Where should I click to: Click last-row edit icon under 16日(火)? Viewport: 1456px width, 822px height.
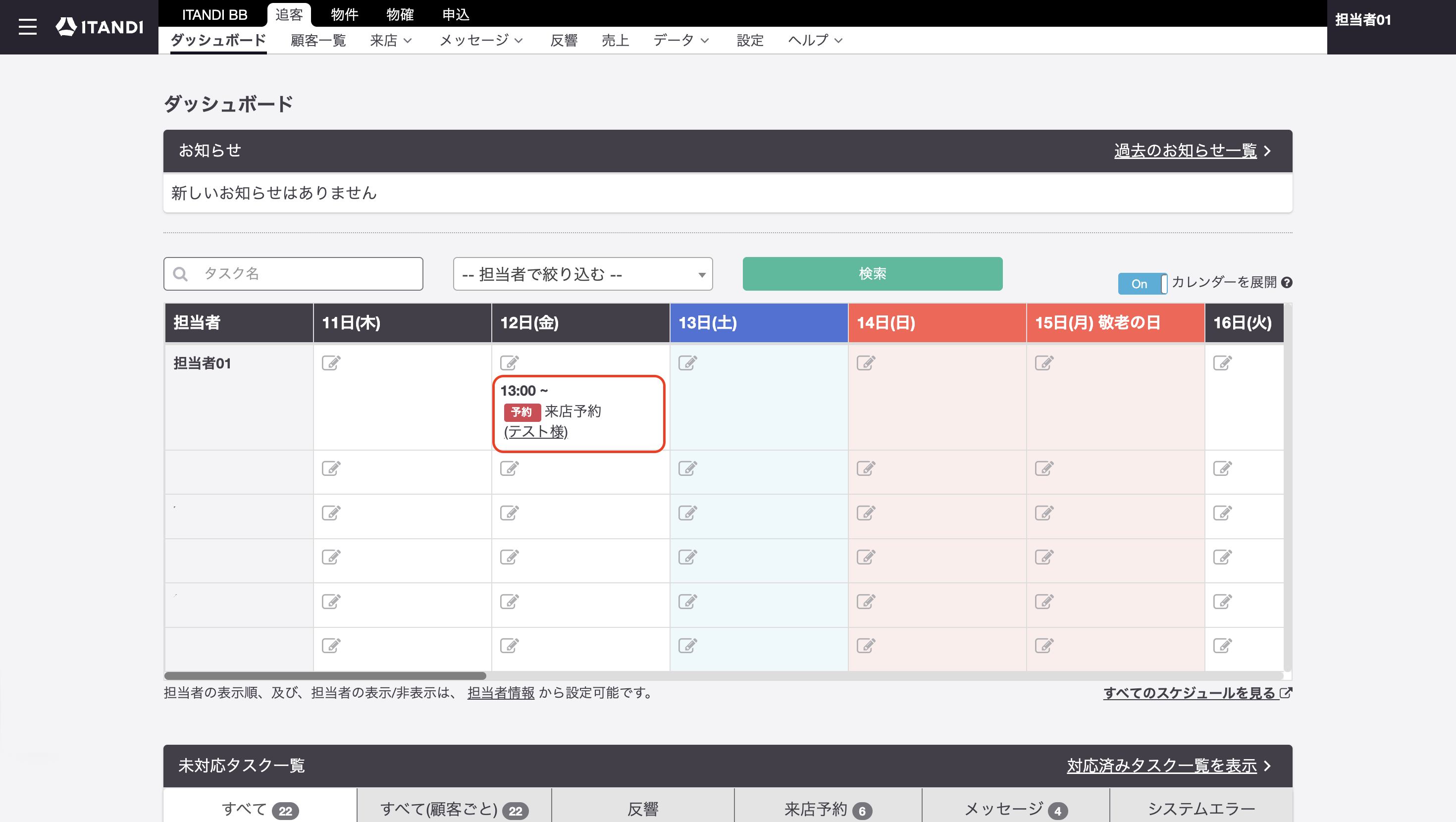click(1223, 646)
